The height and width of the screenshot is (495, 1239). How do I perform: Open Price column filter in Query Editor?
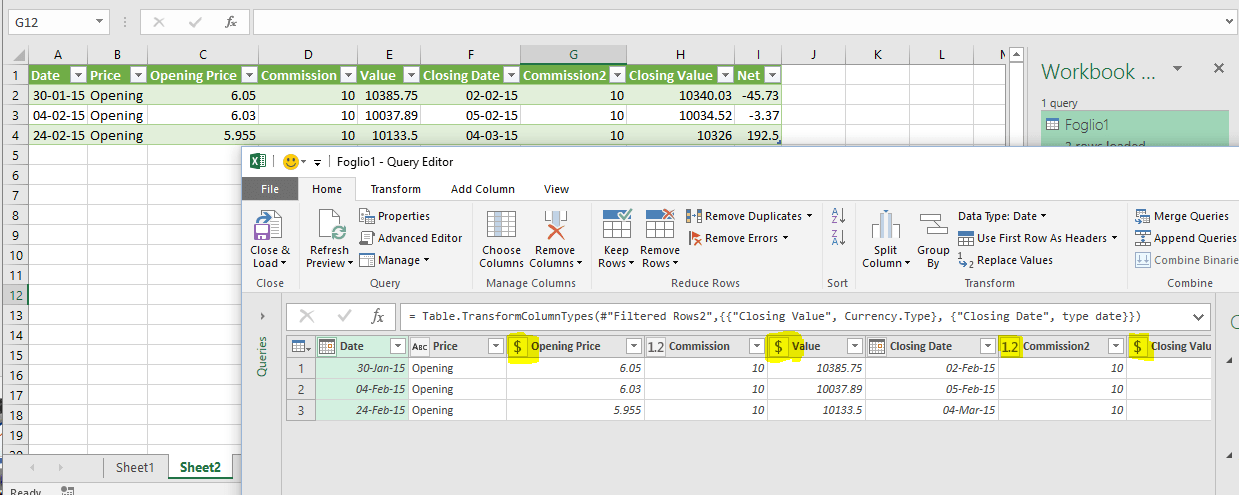click(495, 346)
